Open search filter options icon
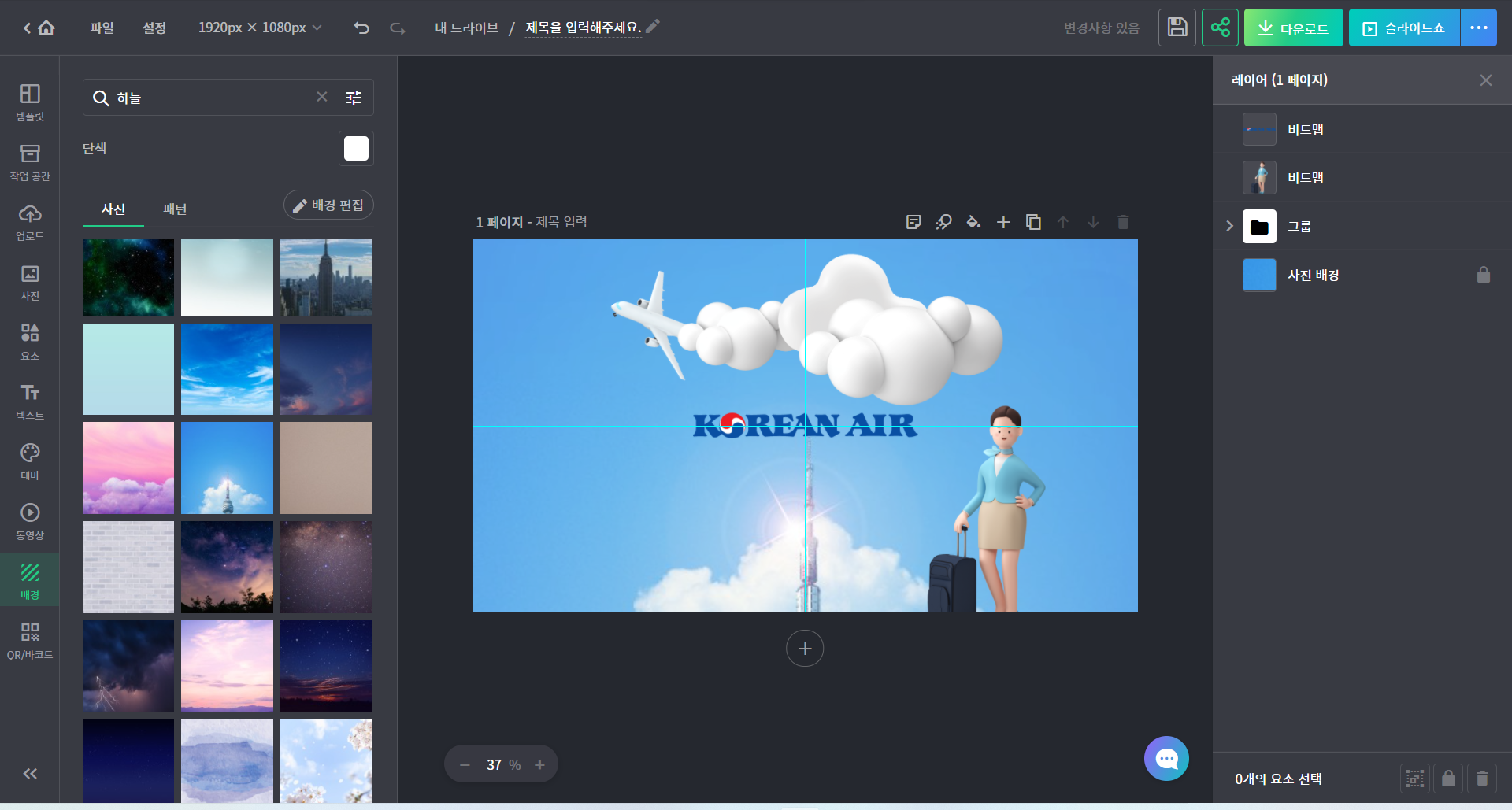 354,98
